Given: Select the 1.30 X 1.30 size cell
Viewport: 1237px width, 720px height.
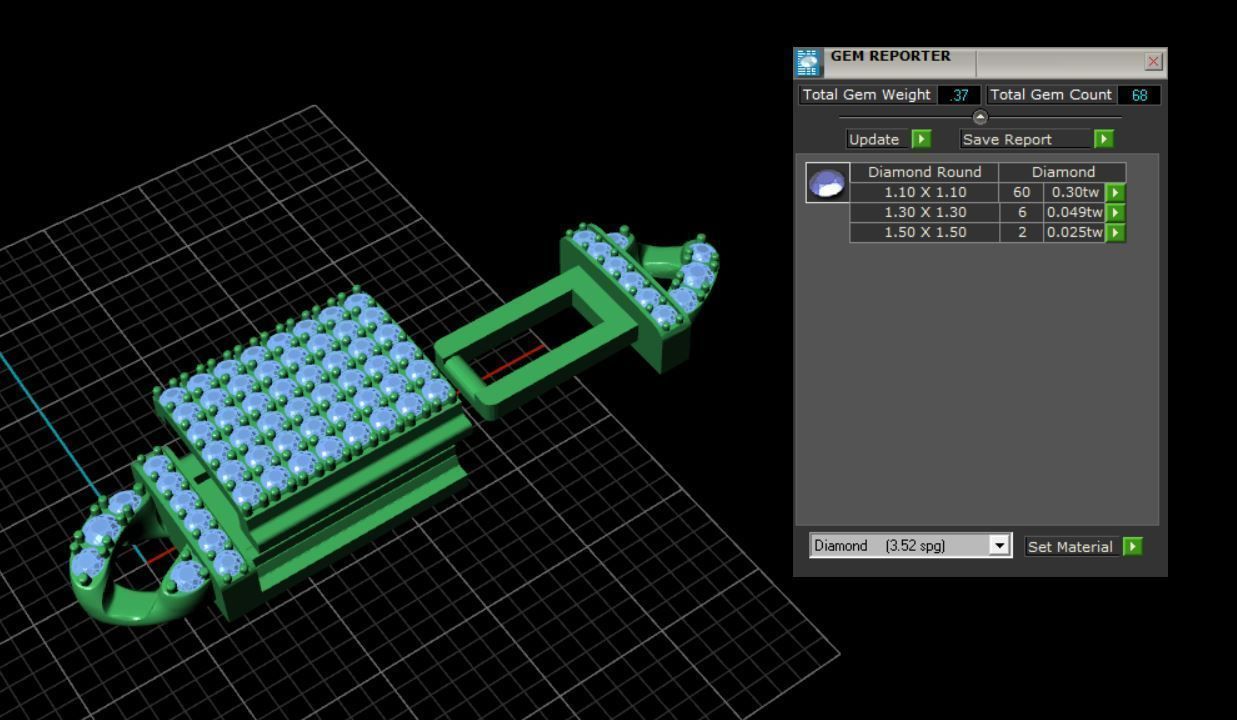Looking at the screenshot, I should pos(925,212).
